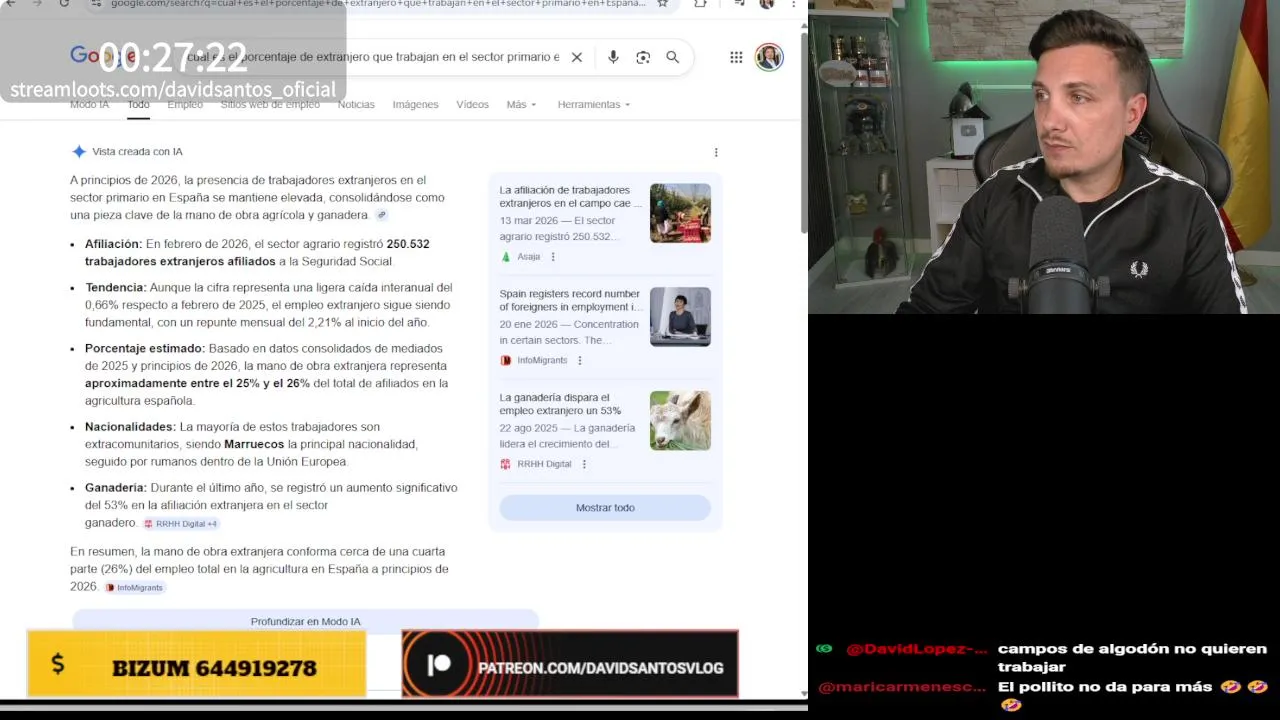Click 'aproximadamente entre el 25% y el 26%'
The height and width of the screenshot is (720, 1280).
197,383
